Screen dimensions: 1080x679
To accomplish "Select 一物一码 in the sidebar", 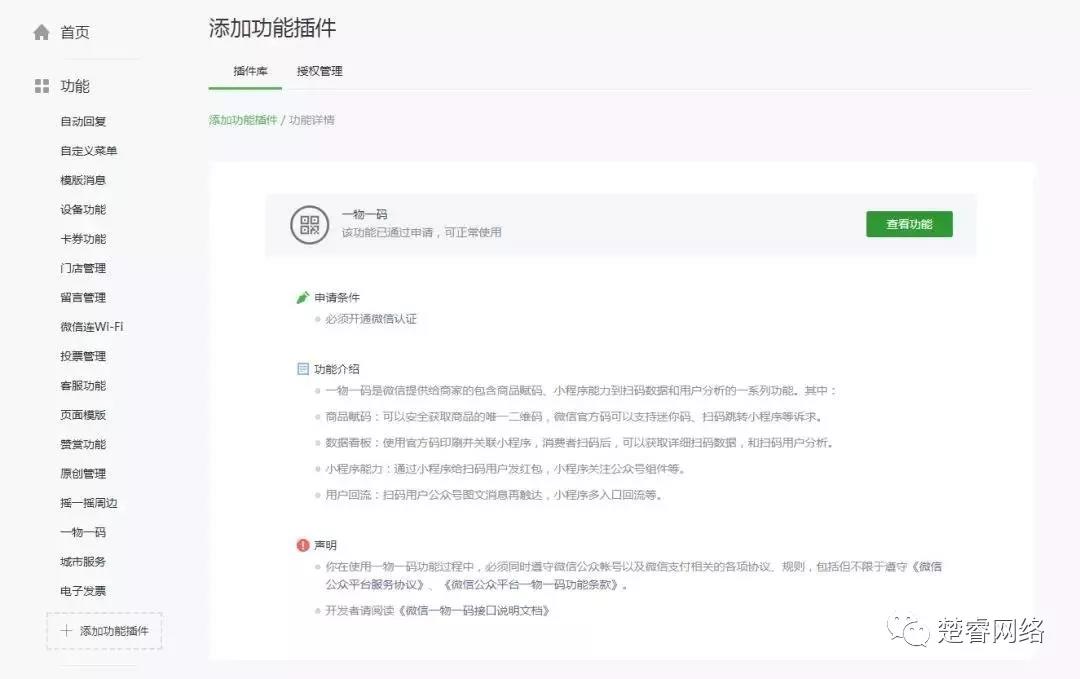I will tap(83, 532).
